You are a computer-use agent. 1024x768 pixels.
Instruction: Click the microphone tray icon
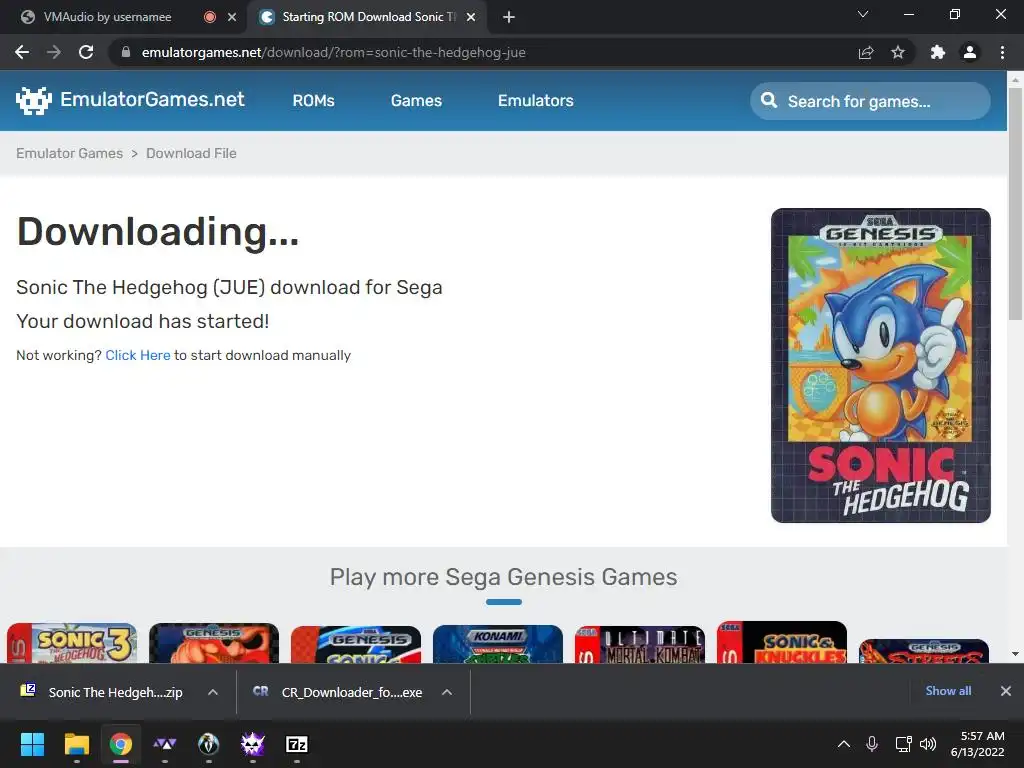(x=872, y=744)
